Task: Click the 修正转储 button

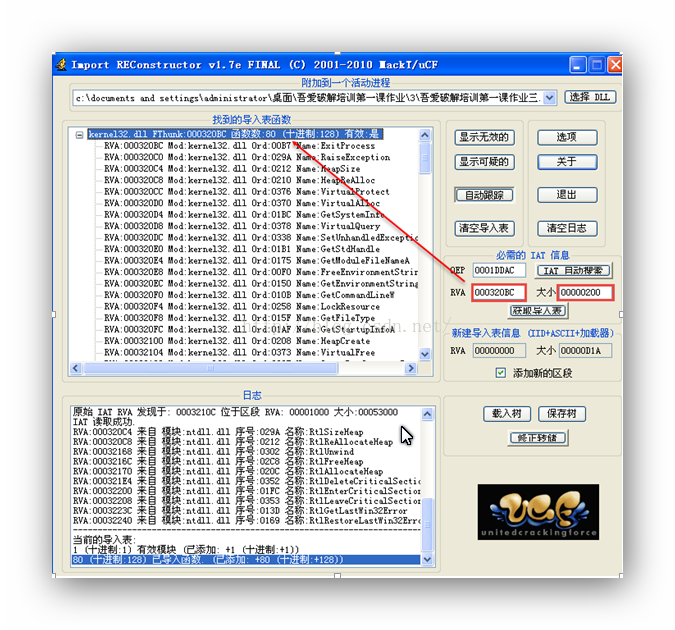Action: pyautogui.click(x=538, y=438)
